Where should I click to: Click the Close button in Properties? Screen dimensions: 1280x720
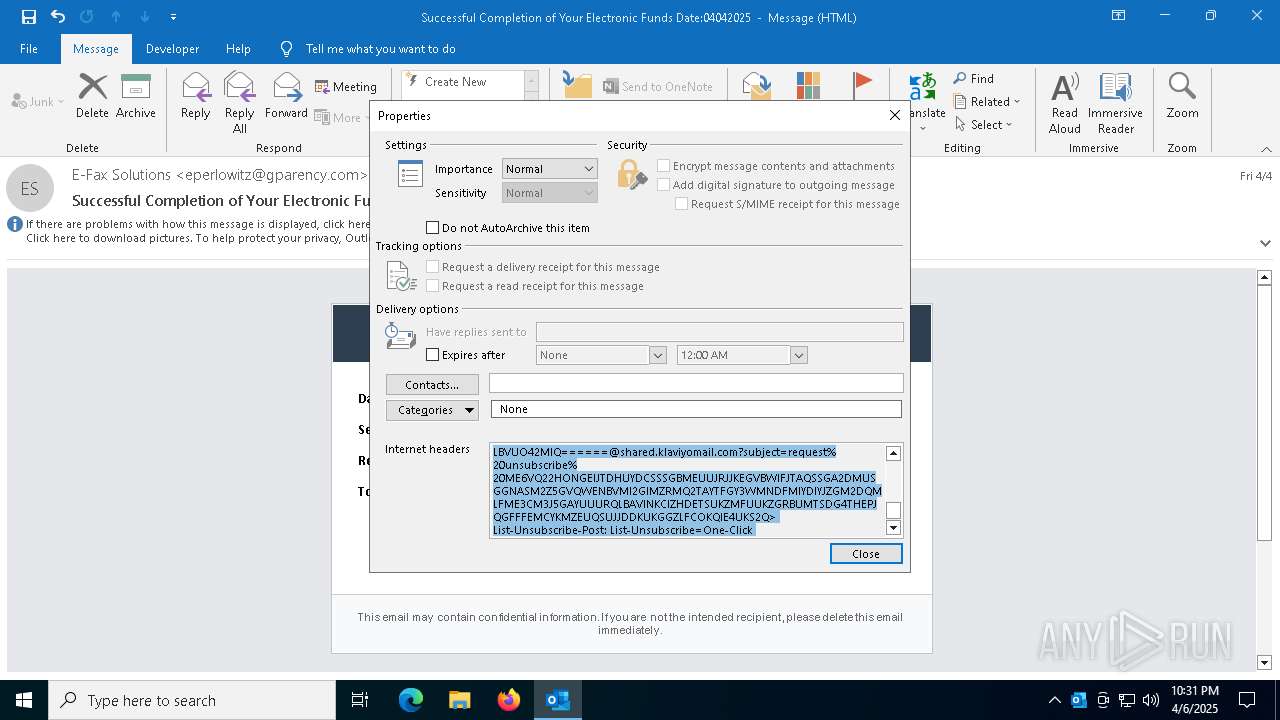tap(866, 554)
